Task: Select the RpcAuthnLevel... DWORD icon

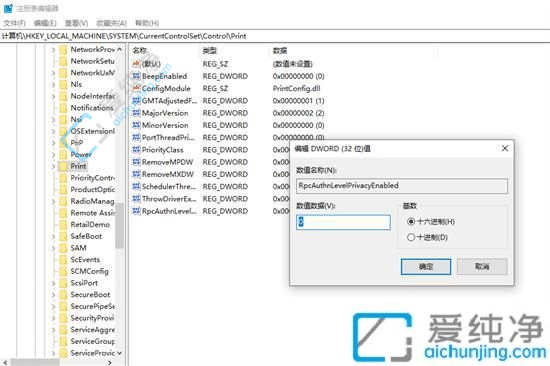Action: [136, 211]
